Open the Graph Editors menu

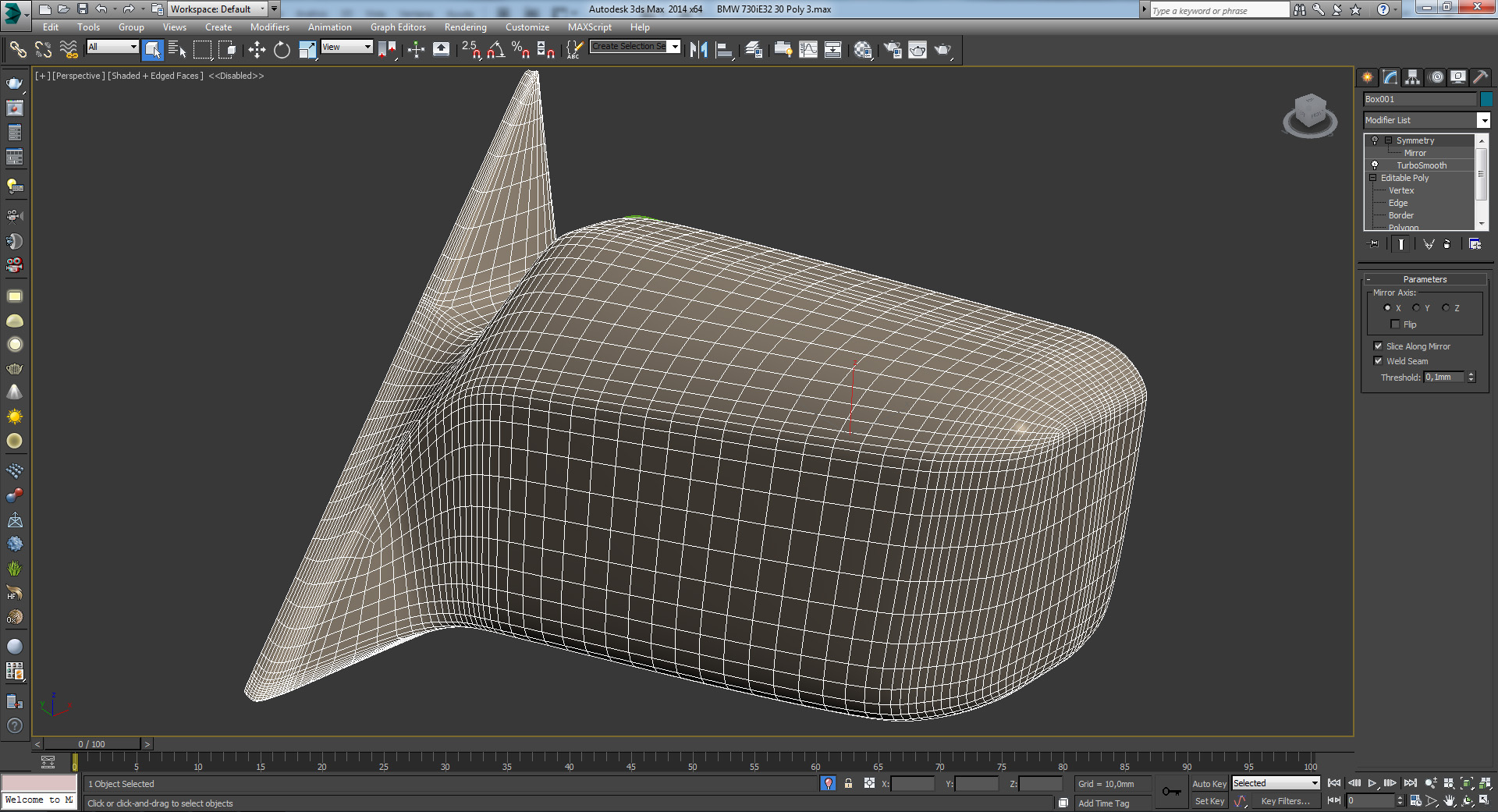point(398,27)
